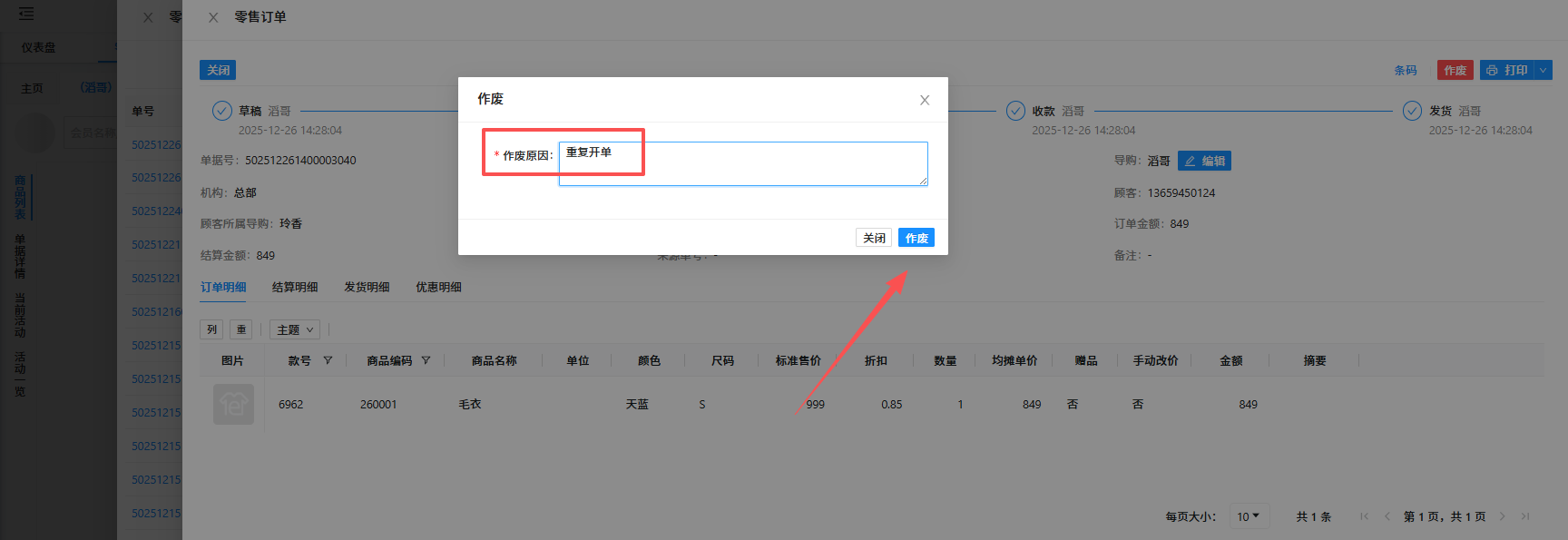Close the 零售订单 panel with its X
Screen dimensions: 1568x540
click(x=213, y=17)
